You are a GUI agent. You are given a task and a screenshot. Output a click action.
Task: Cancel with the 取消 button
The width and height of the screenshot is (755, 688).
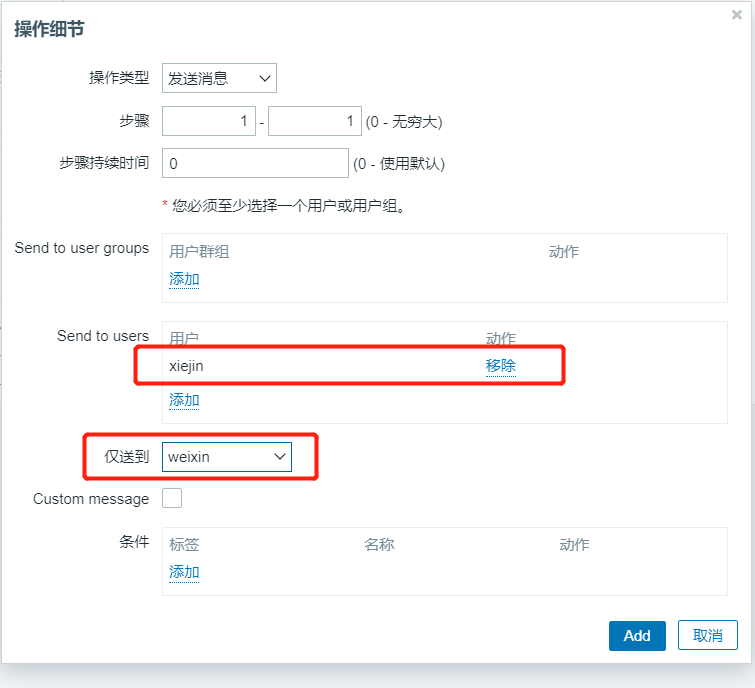pyautogui.click(x=707, y=635)
